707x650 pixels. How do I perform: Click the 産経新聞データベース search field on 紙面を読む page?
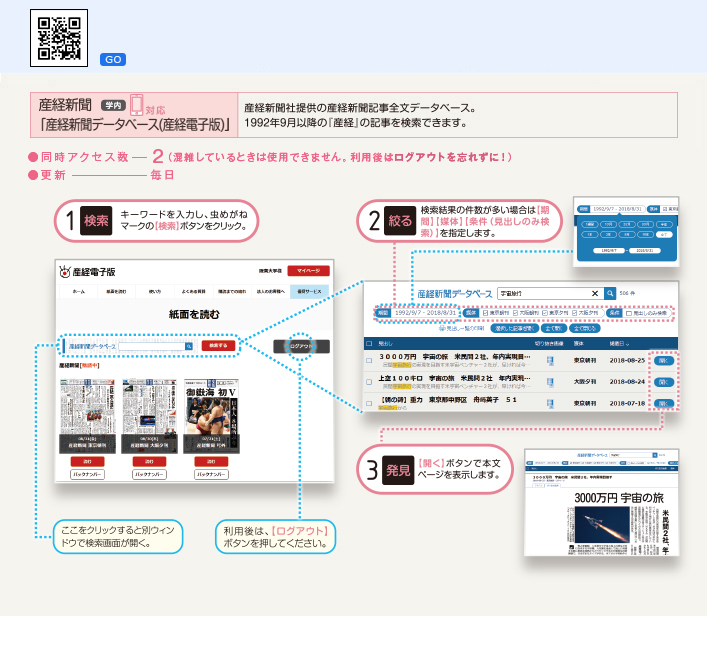click(x=152, y=346)
